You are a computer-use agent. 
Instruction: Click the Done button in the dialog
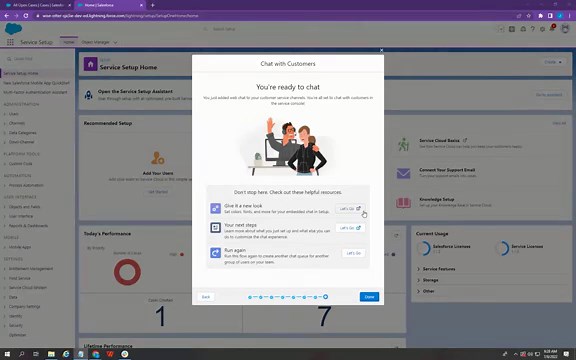[369, 297]
